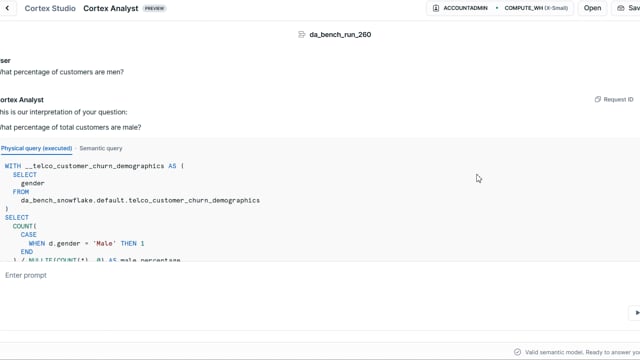Image resolution: width=640 pixels, height=360 pixels.
Task: Go back using the left chevron arrow
Action: click(x=7, y=8)
